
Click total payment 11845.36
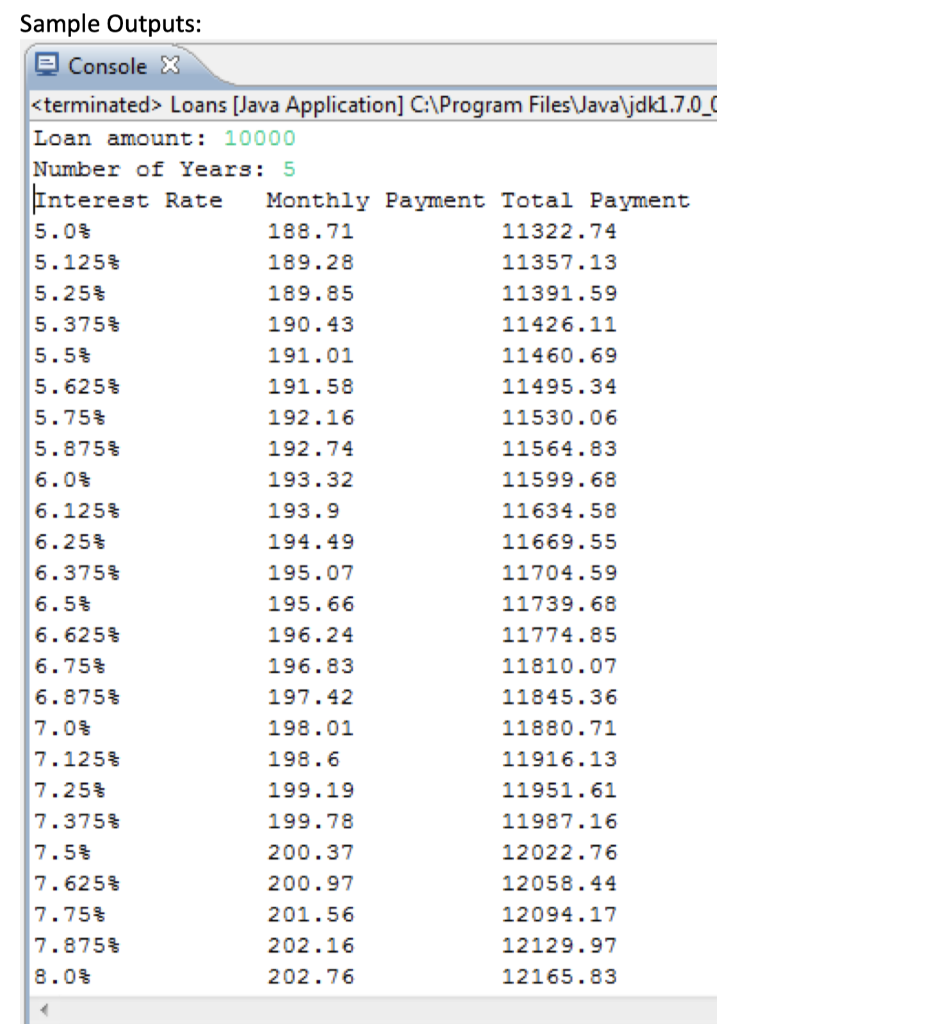[x=559, y=697]
